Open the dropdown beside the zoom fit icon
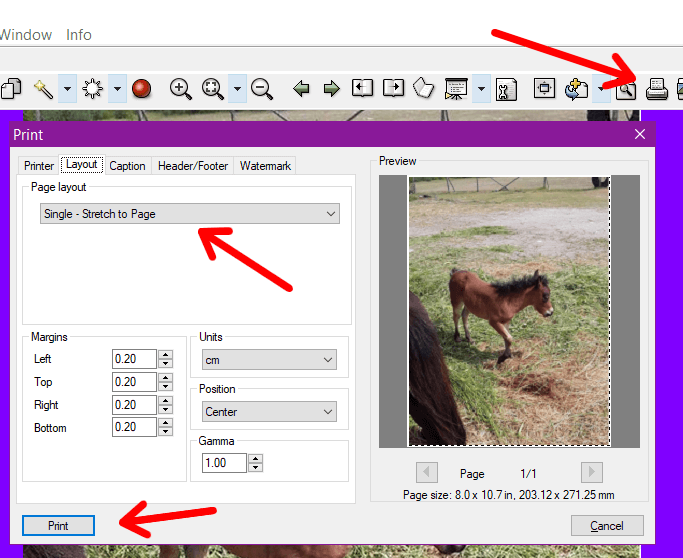The height and width of the screenshot is (558, 683). pyautogui.click(x=237, y=89)
